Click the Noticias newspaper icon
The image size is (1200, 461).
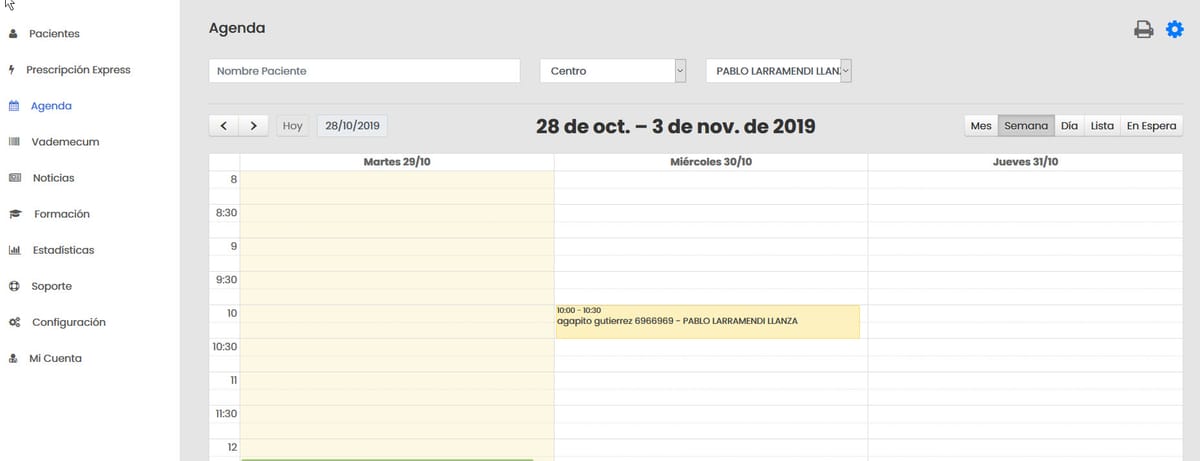[x=14, y=178]
